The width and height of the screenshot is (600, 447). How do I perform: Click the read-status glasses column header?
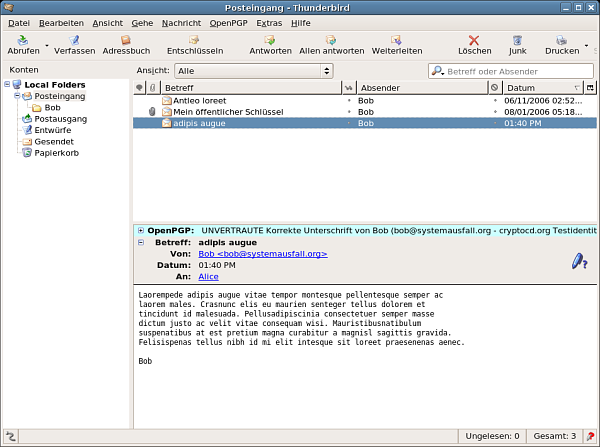click(x=349, y=88)
